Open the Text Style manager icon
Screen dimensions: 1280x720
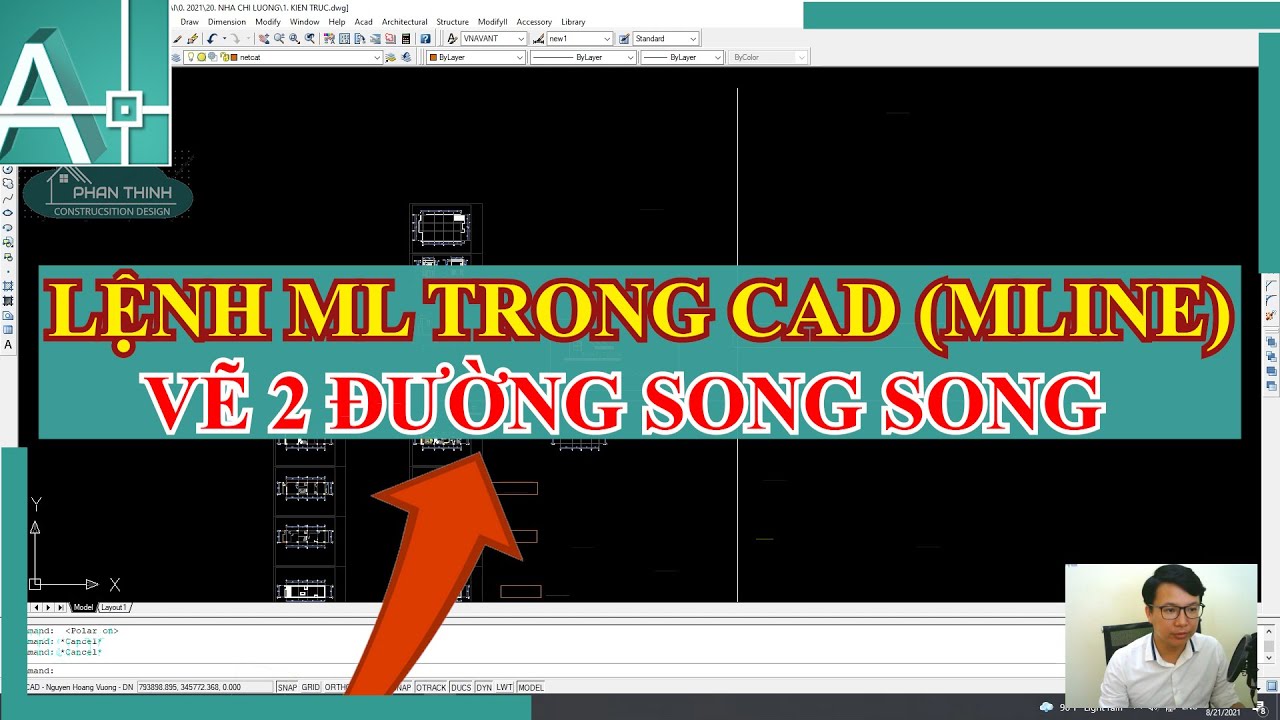(x=452, y=39)
